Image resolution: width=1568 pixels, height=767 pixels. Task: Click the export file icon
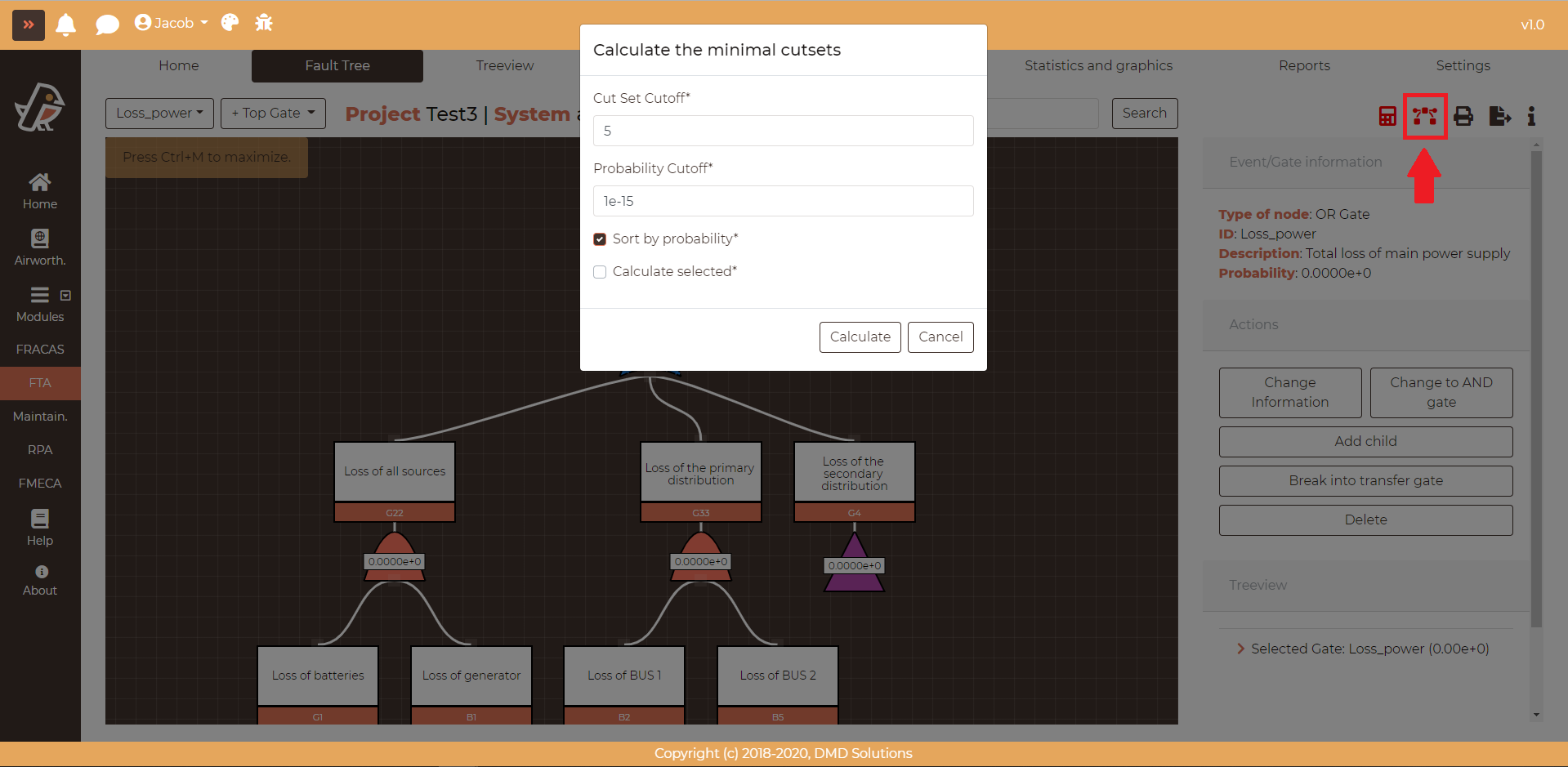(1499, 116)
